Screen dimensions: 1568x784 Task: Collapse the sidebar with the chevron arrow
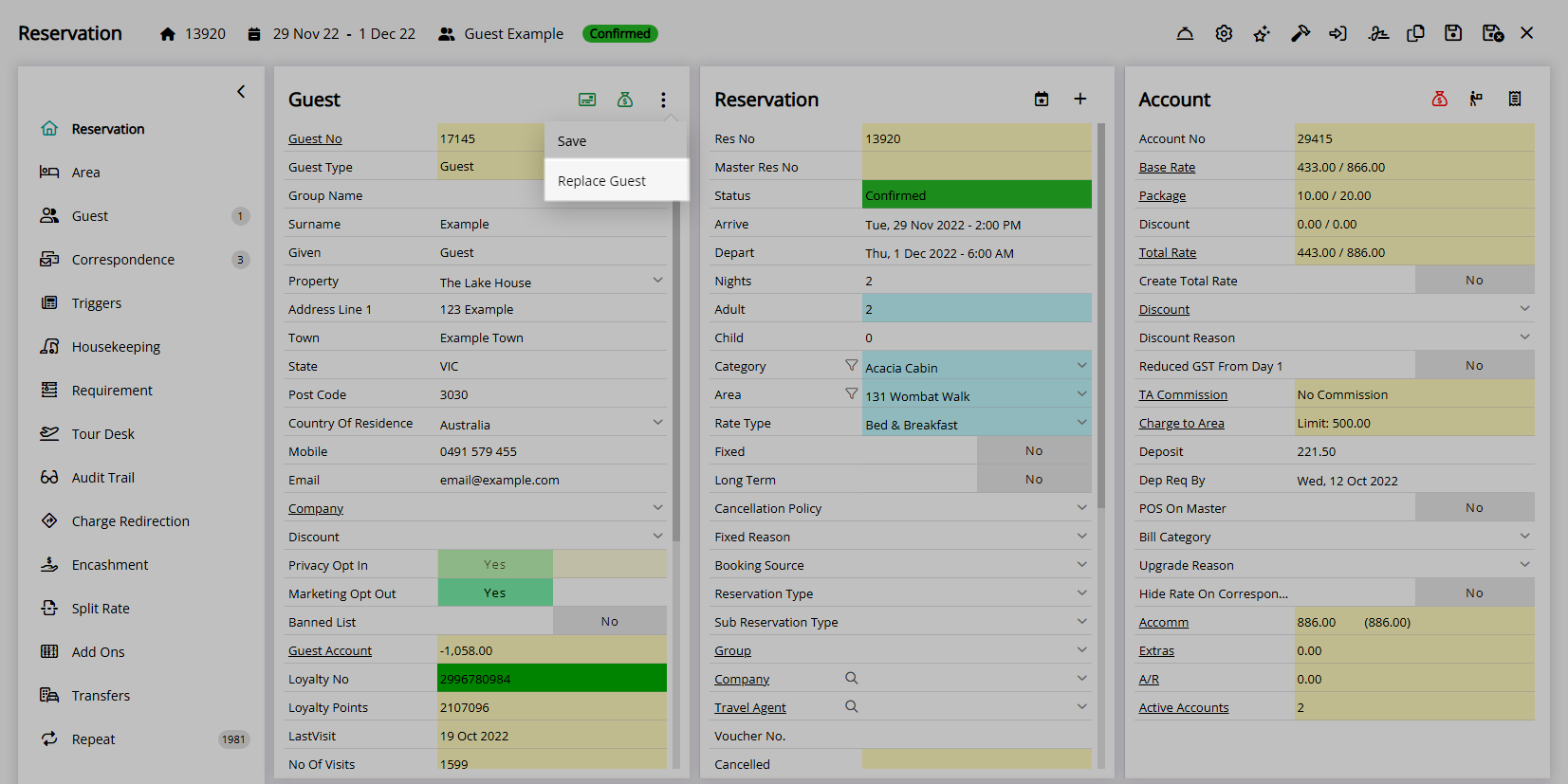(x=241, y=91)
